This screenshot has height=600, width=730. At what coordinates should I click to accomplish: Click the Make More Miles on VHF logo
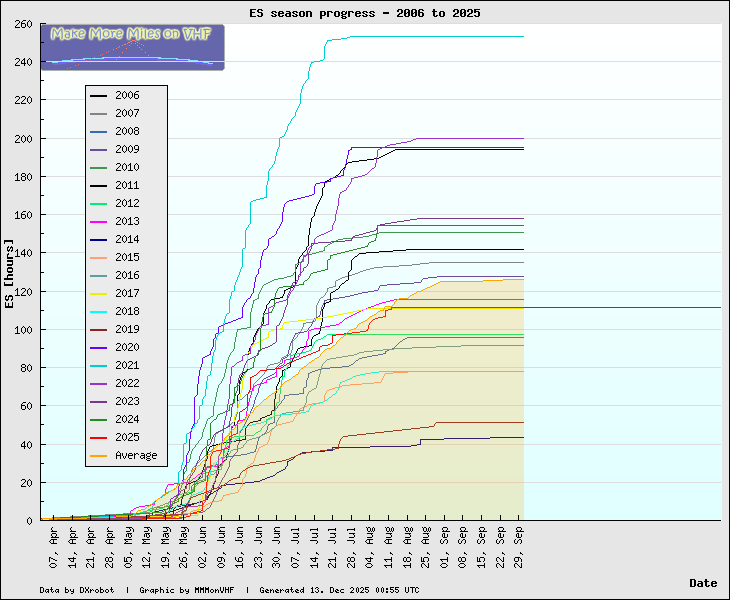pyautogui.click(x=132, y=47)
